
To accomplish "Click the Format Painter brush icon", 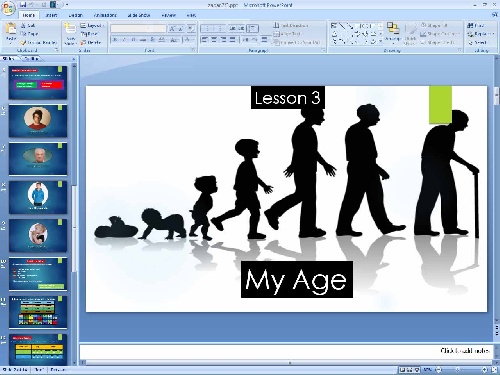I will coord(23,43).
